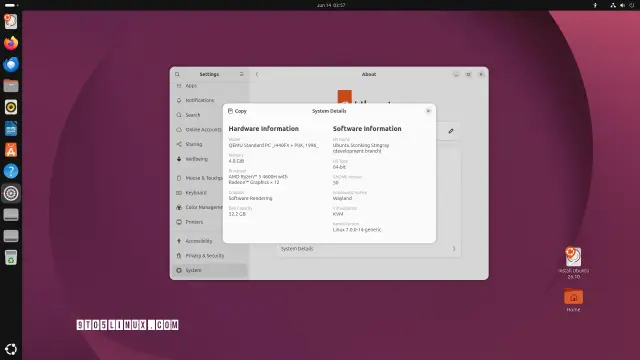The image size is (640, 360).
Task: Click the '32.2 GB' disk capacity value
Action: click(237, 214)
